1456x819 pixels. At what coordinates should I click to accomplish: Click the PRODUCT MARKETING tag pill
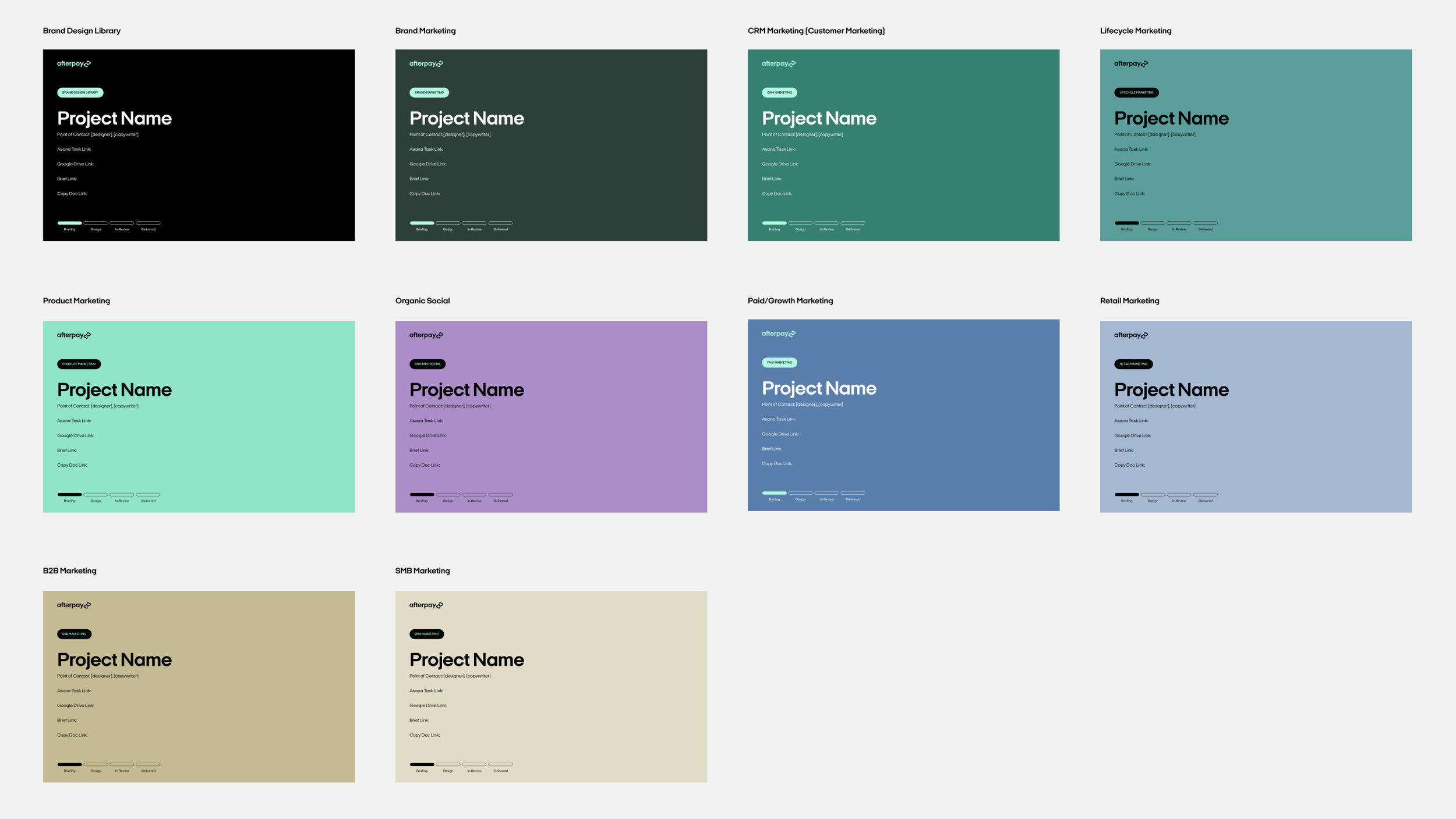[x=79, y=364]
